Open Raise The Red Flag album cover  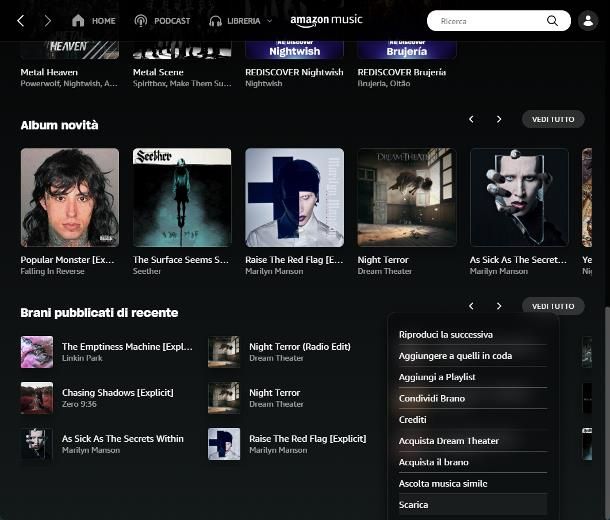point(294,197)
